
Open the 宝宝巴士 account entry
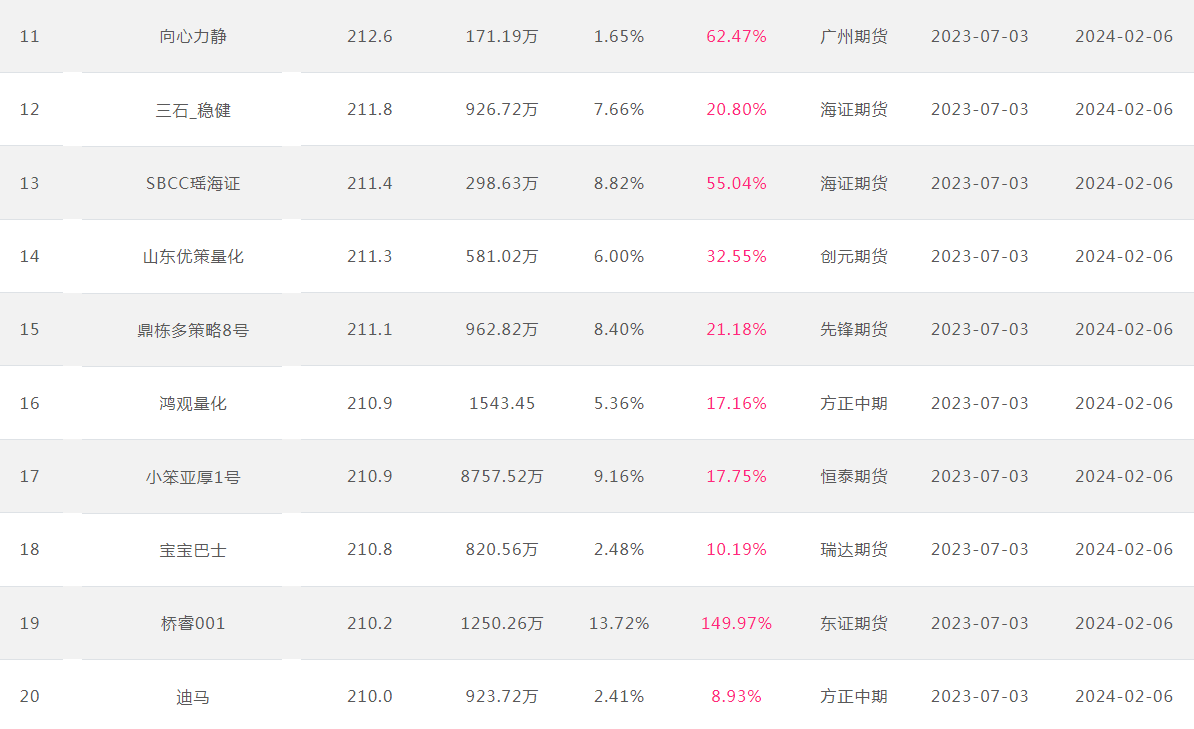click(x=193, y=550)
